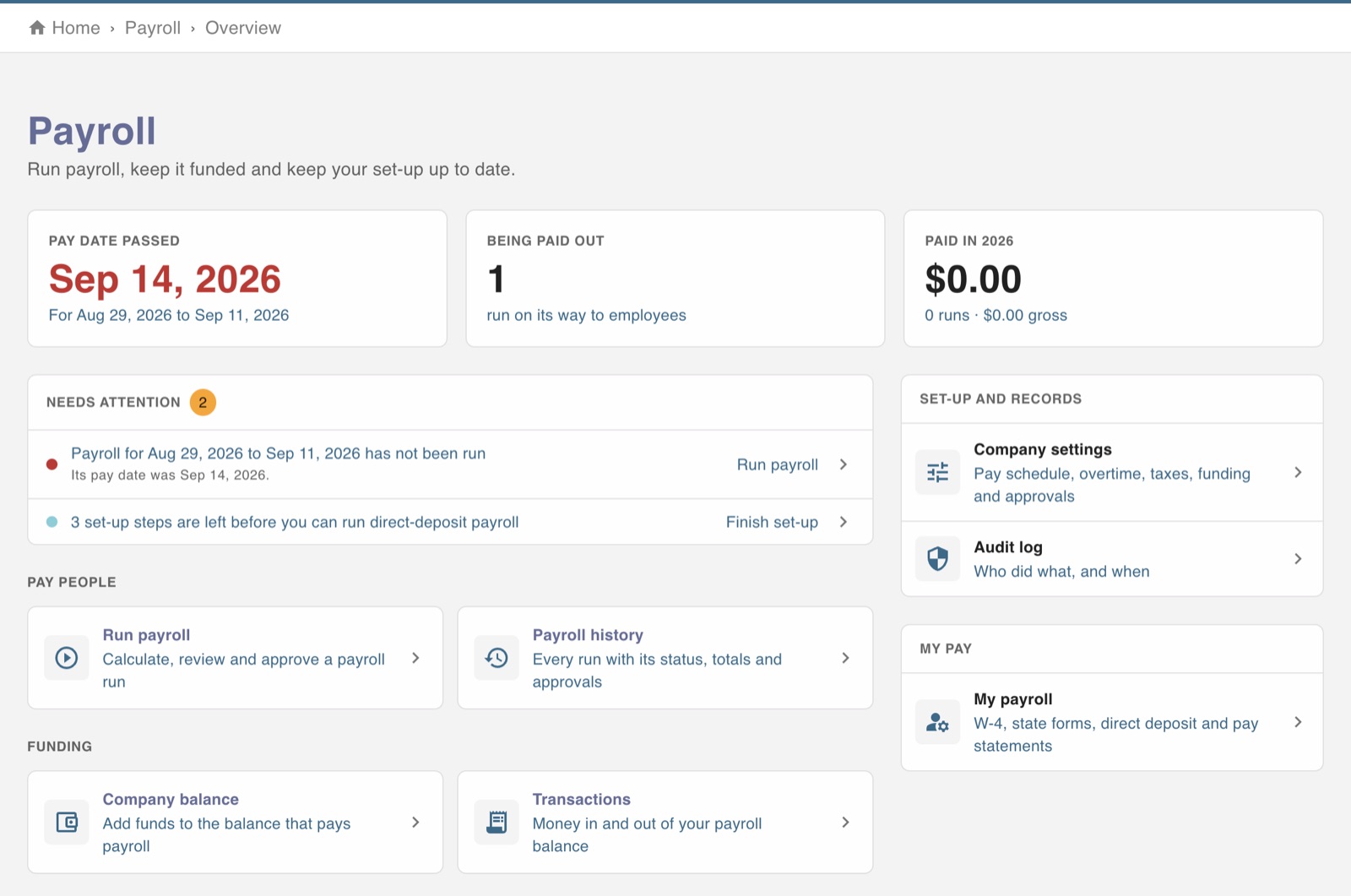Image resolution: width=1351 pixels, height=896 pixels.
Task: Click the red dot beside unrun payroll alert
Action: point(52,464)
